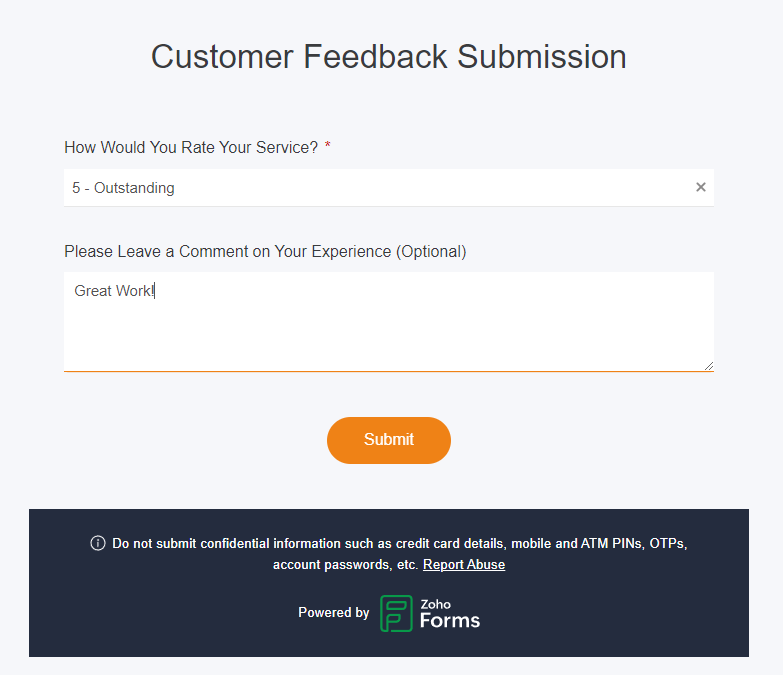Click the empty lower area of the comment box
This screenshot has height=675, width=783.
389,339
